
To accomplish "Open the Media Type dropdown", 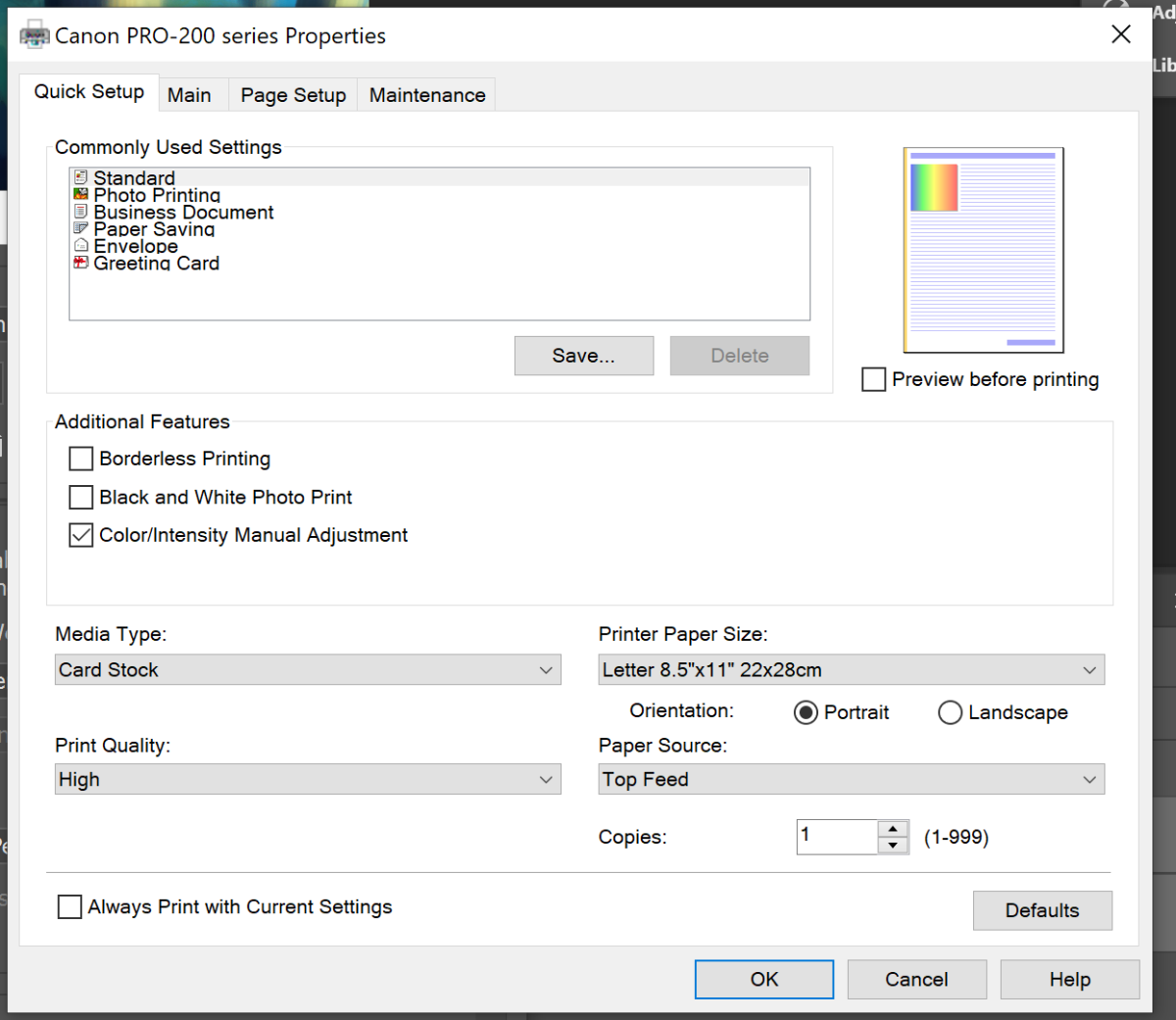I will coord(308,670).
